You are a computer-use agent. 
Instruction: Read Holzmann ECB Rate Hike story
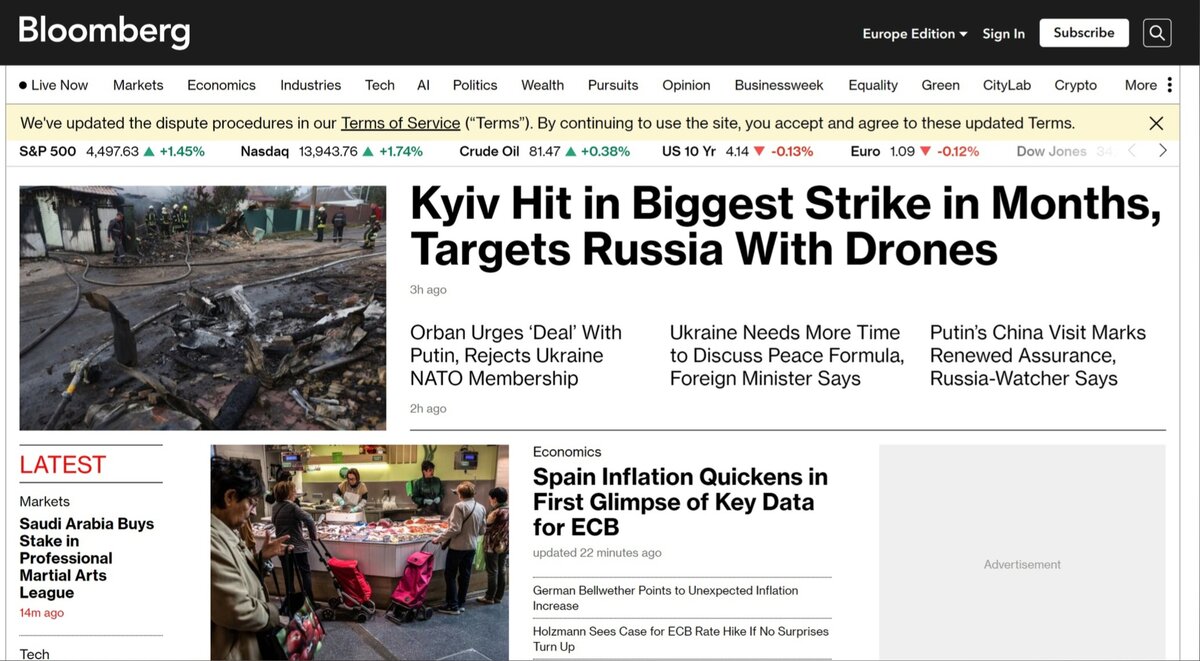[681, 639]
